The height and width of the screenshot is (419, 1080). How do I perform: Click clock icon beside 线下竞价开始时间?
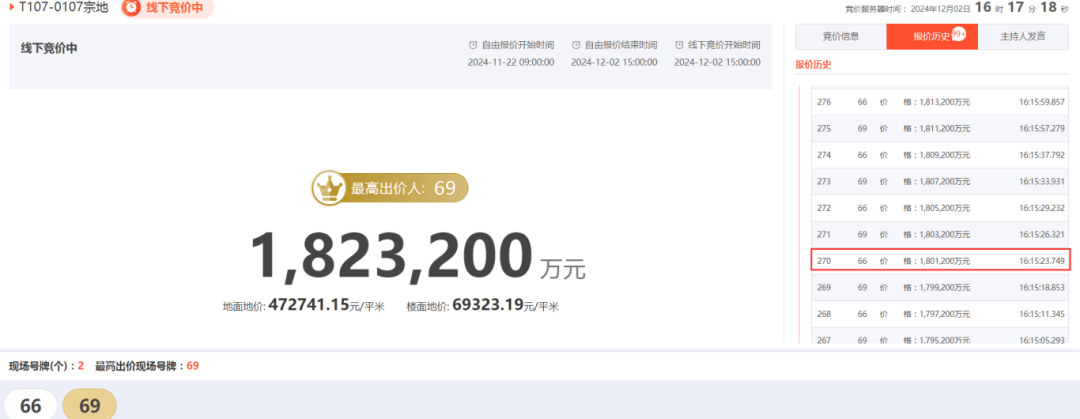coord(679,45)
